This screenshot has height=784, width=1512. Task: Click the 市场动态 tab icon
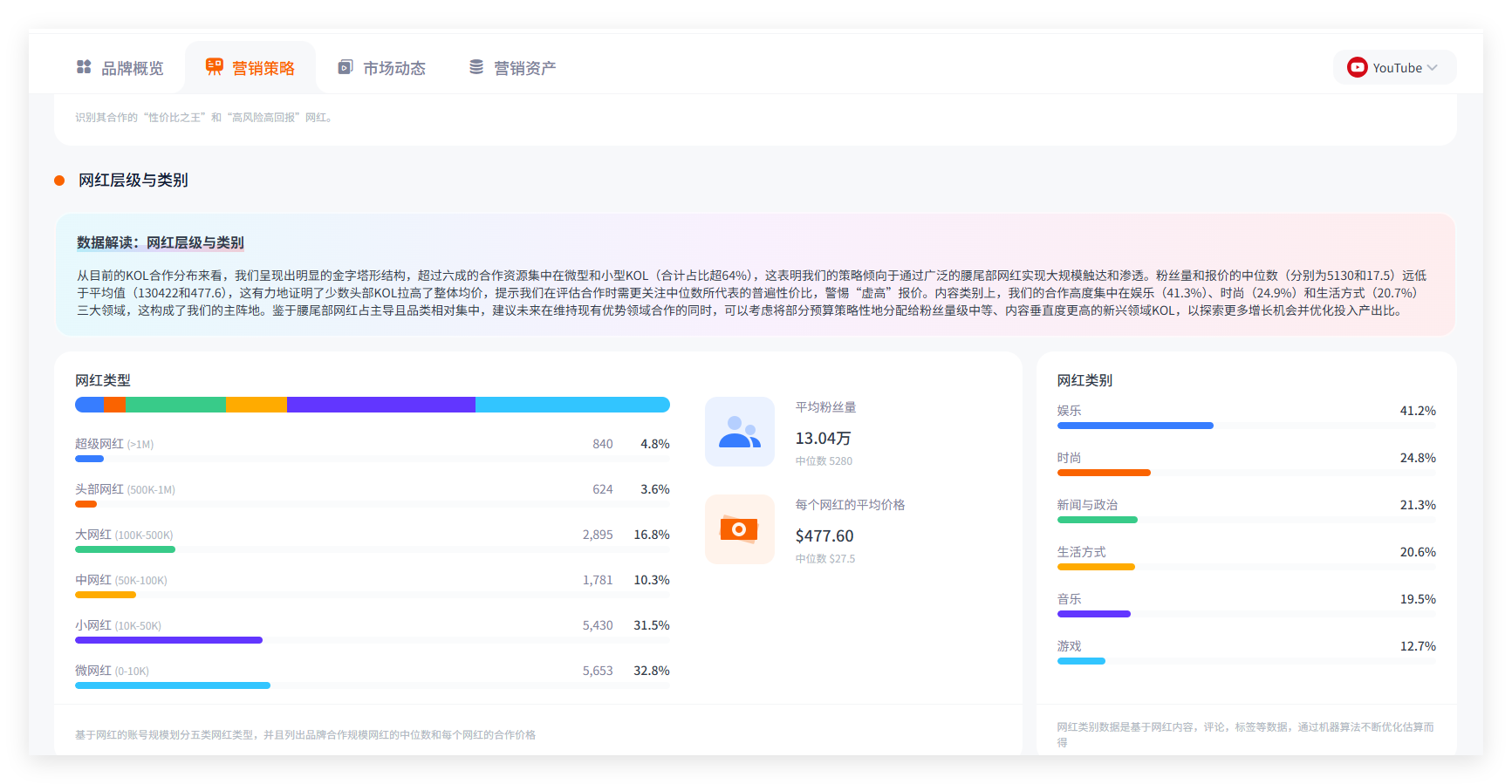pyautogui.click(x=346, y=67)
